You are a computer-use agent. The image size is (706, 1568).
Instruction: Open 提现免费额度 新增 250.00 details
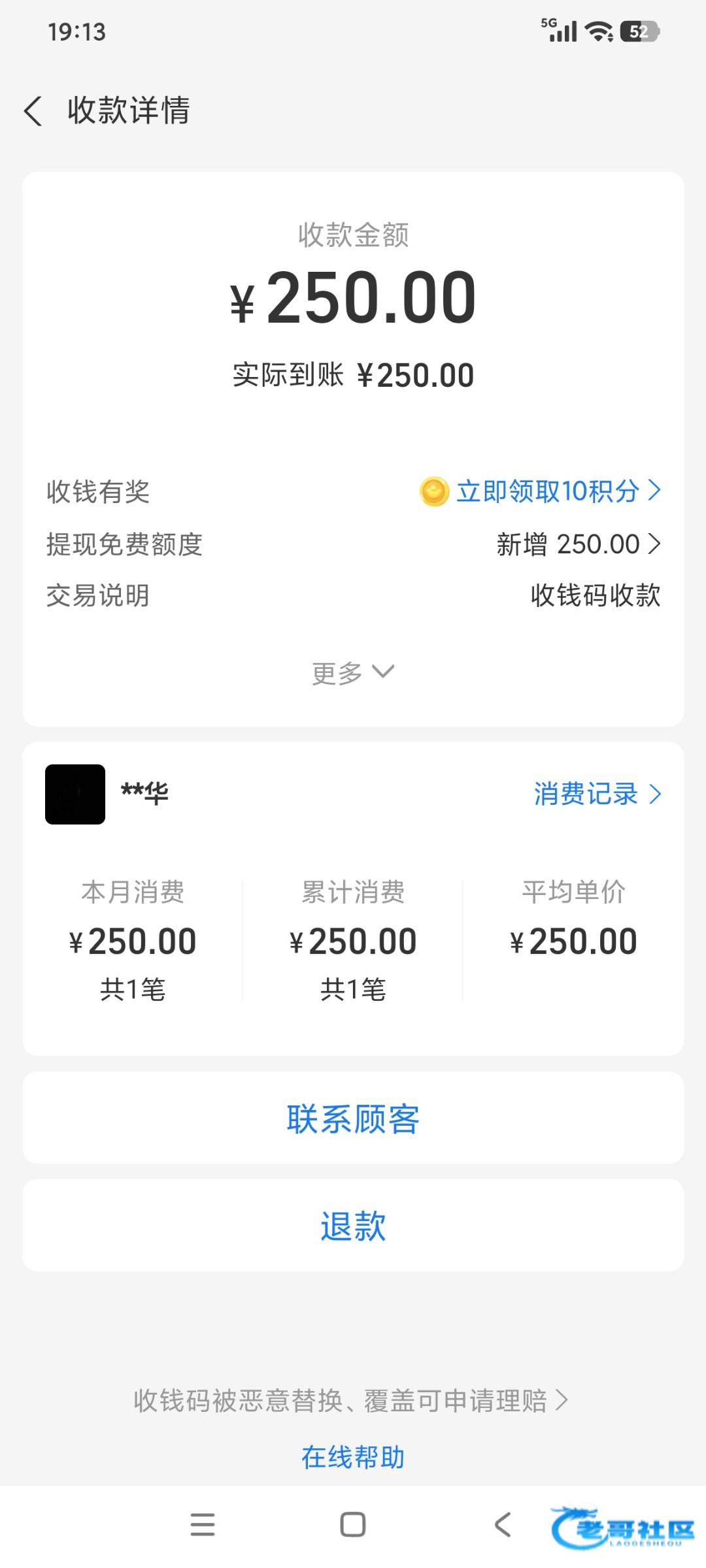(x=579, y=544)
